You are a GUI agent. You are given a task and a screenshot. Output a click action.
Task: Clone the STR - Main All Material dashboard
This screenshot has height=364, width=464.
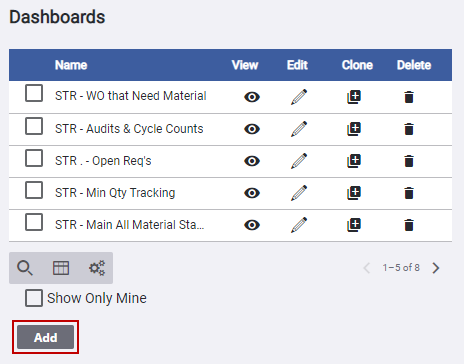354,225
